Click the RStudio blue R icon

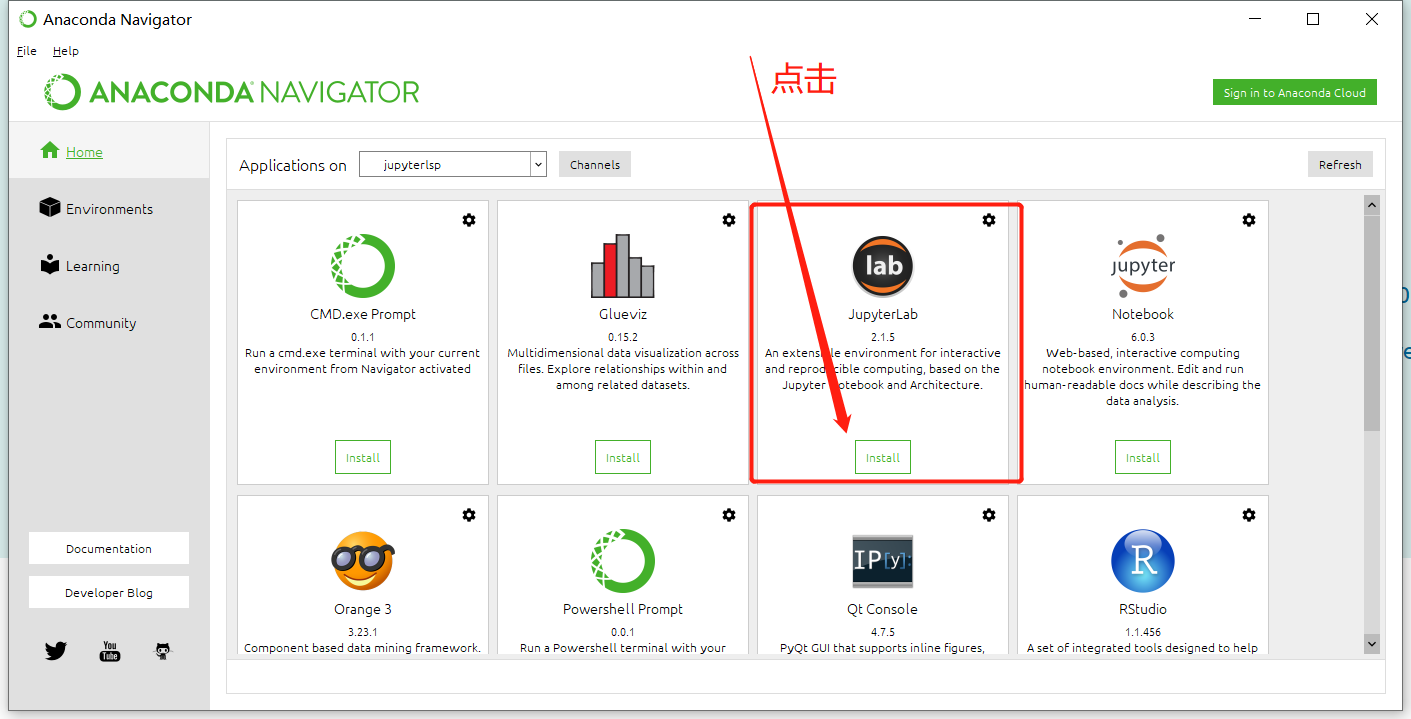pyautogui.click(x=1143, y=561)
